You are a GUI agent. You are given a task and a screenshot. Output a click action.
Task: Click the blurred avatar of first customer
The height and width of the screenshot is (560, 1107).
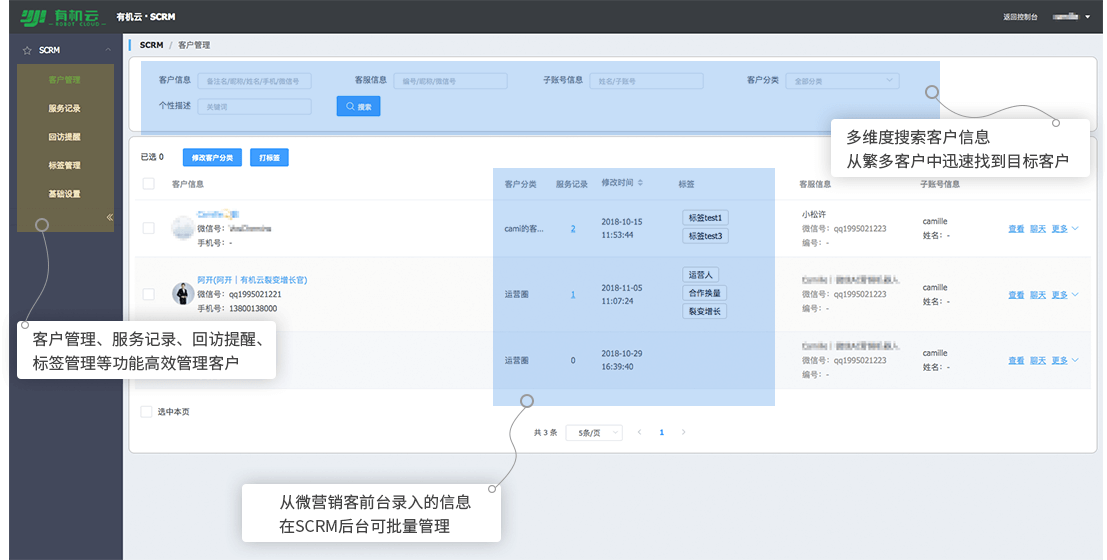(x=183, y=228)
